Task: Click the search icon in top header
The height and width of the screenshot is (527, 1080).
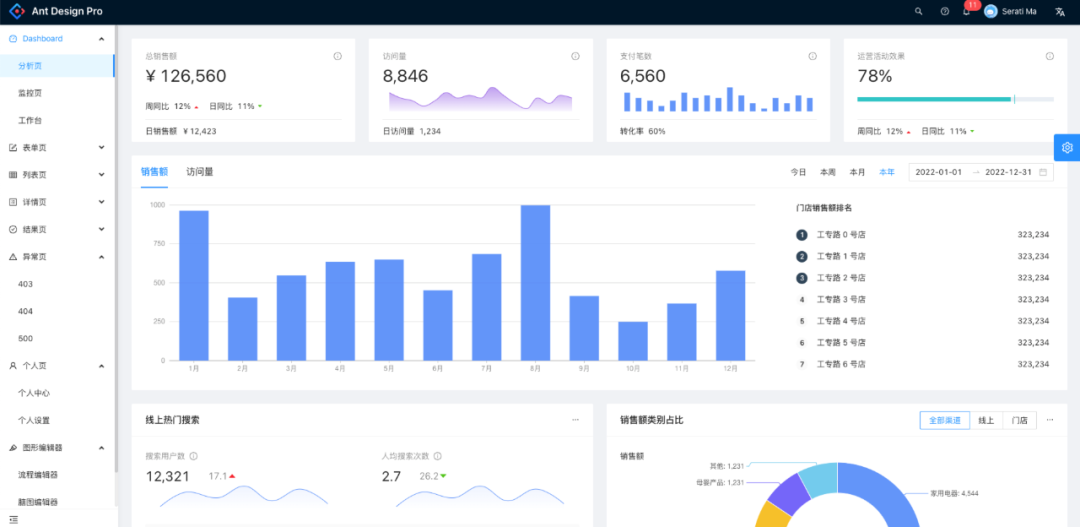Action: coord(919,11)
